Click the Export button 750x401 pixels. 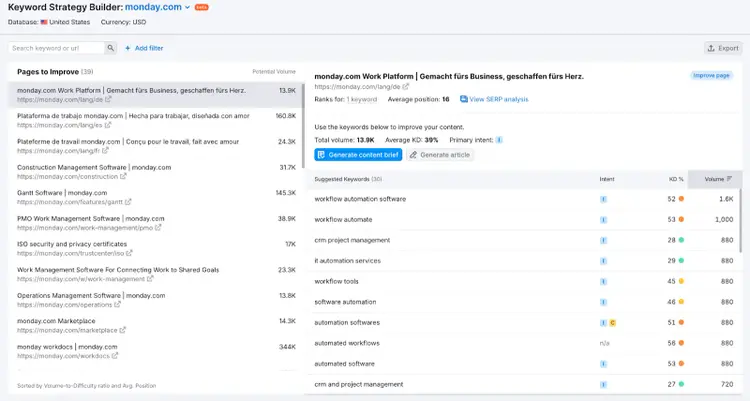[723, 48]
